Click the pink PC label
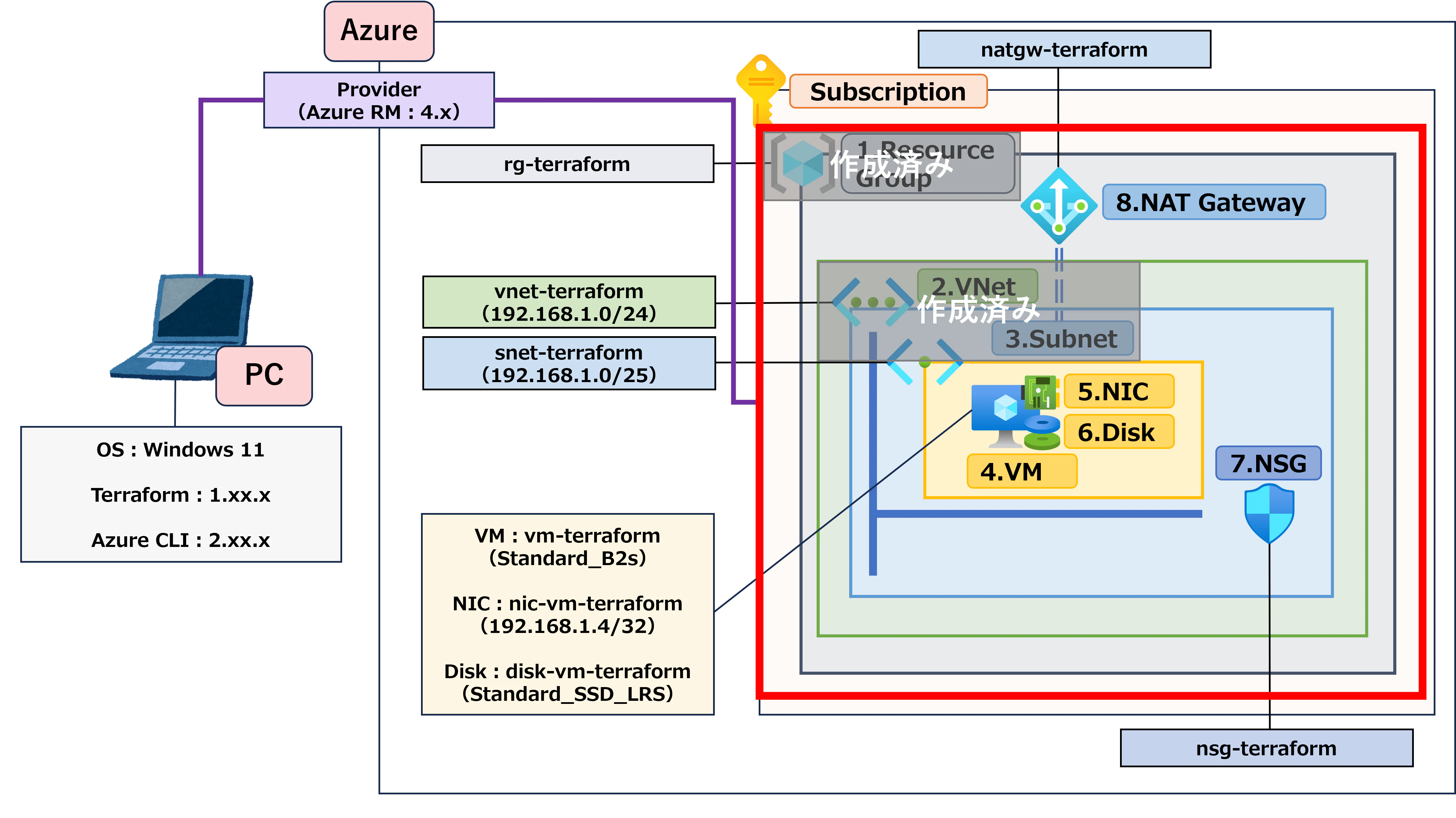This screenshot has height=818, width=1456. click(x=264, y=376)
